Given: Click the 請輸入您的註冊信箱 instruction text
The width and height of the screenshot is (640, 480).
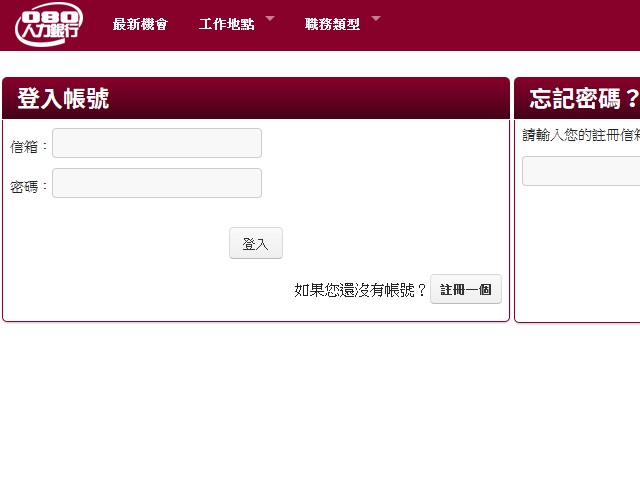Looking at the screenshot, I should (582, 136).
